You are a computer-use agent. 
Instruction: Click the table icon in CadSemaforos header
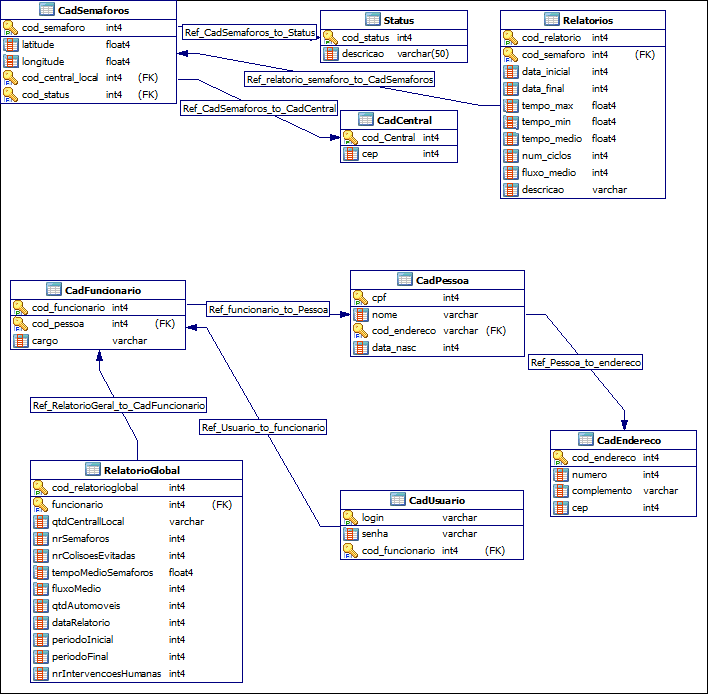49,9
